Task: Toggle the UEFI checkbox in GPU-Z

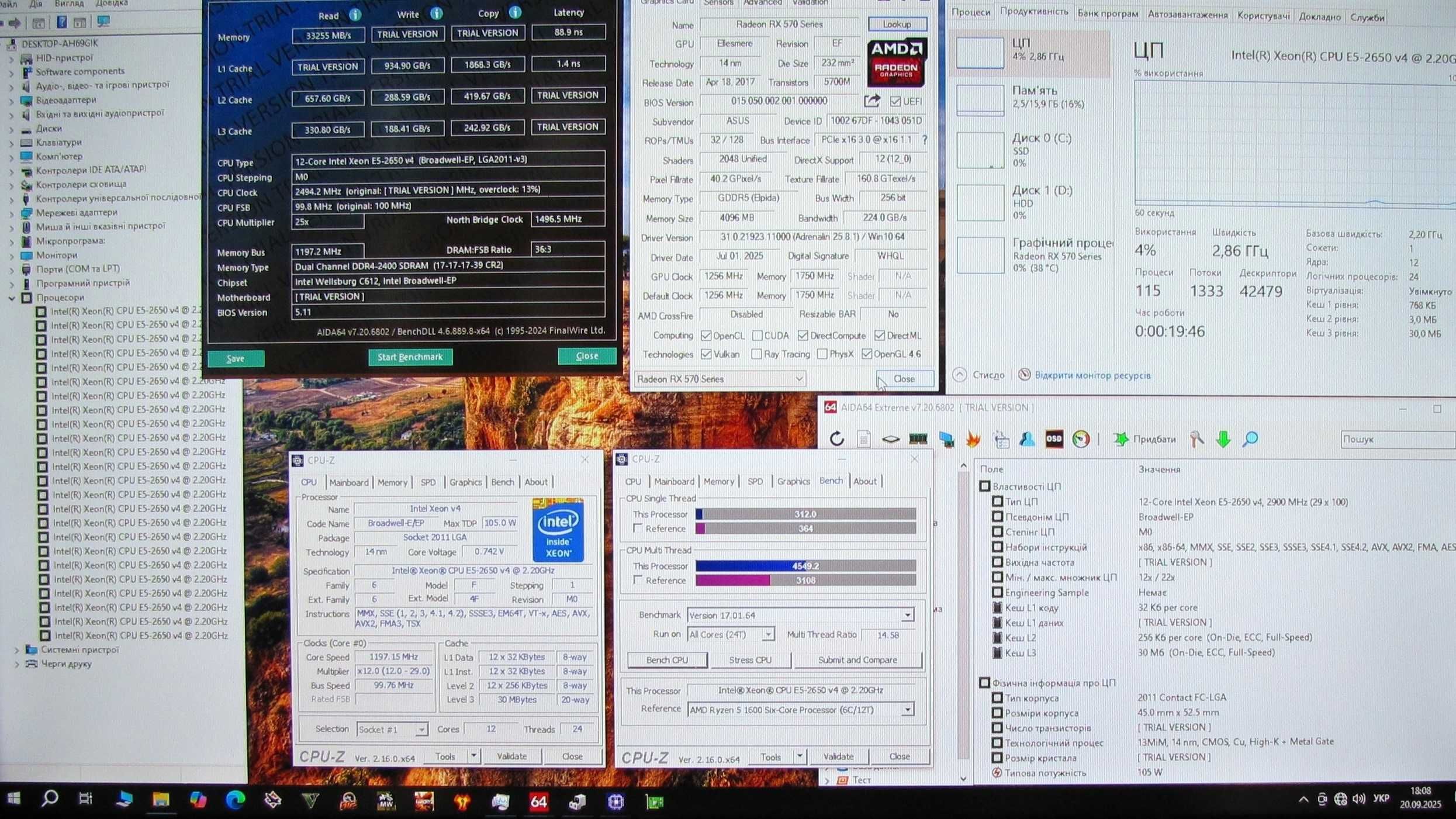Action: pos(895,101)
